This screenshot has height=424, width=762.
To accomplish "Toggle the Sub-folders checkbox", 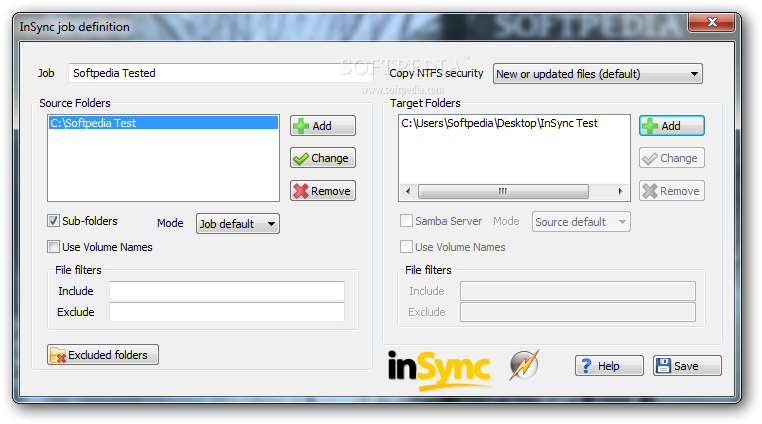I will [x=53, y=221].
